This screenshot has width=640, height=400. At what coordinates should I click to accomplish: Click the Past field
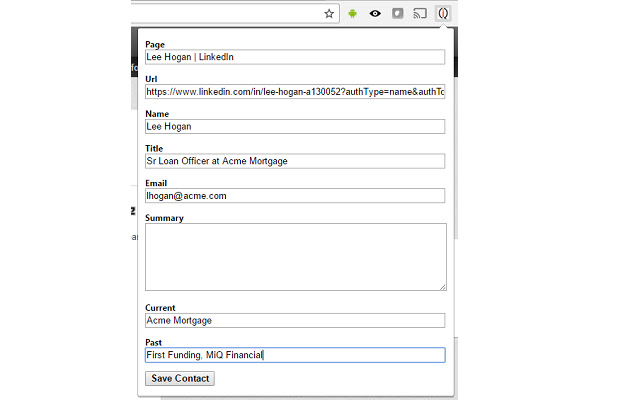tap(295, 355)
